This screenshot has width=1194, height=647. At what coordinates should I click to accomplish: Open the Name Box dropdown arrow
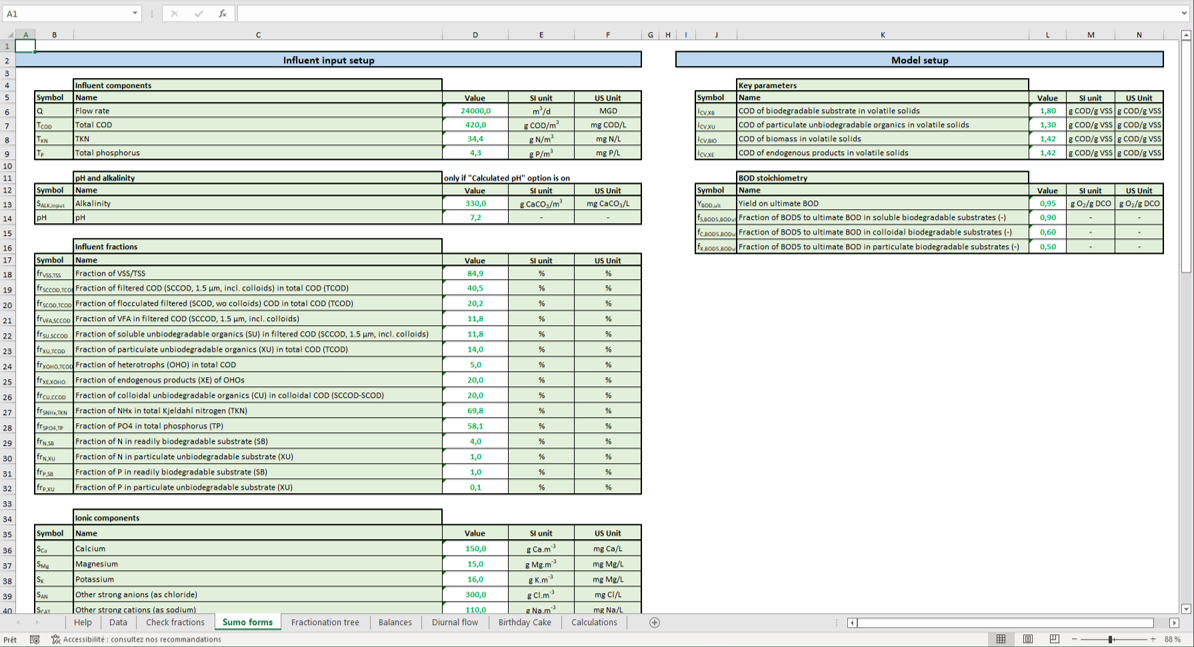click(135, 14)
